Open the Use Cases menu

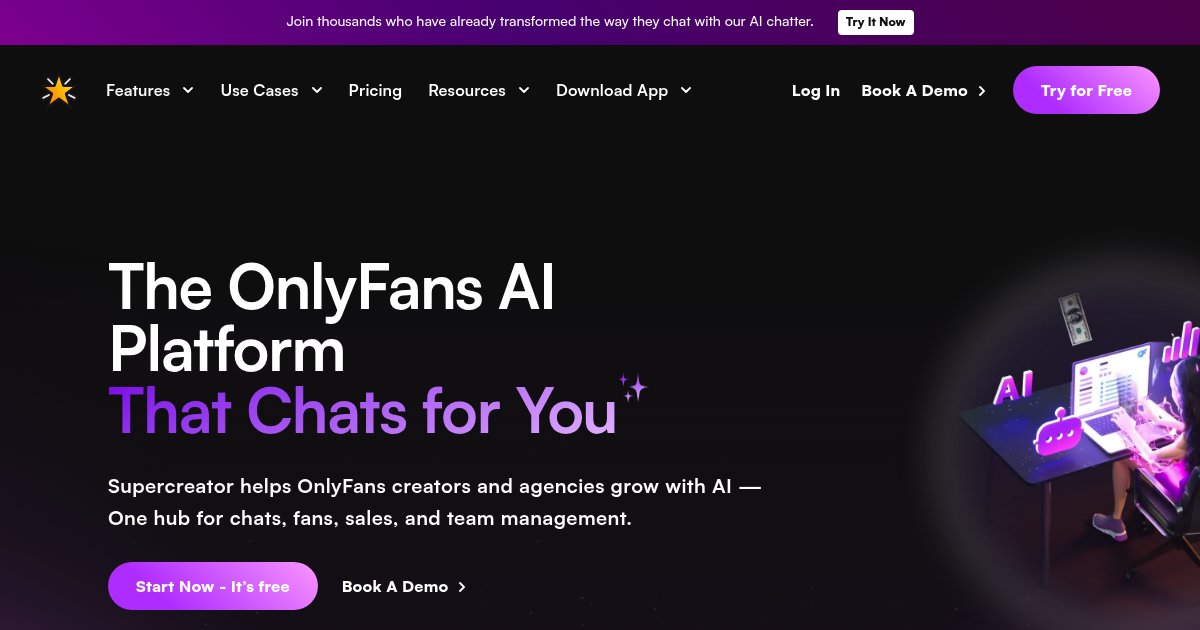(x=260, y=91)
